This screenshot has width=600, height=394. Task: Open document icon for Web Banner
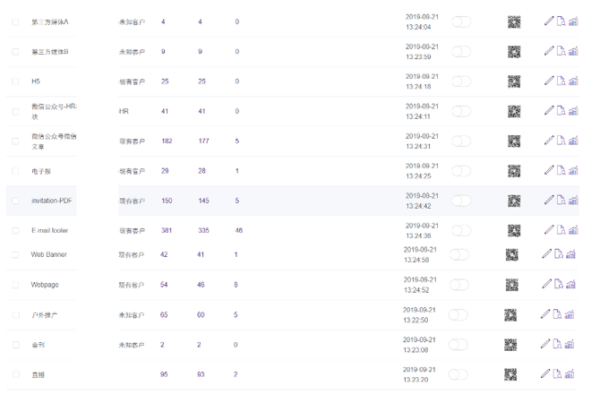coord(559,254)
